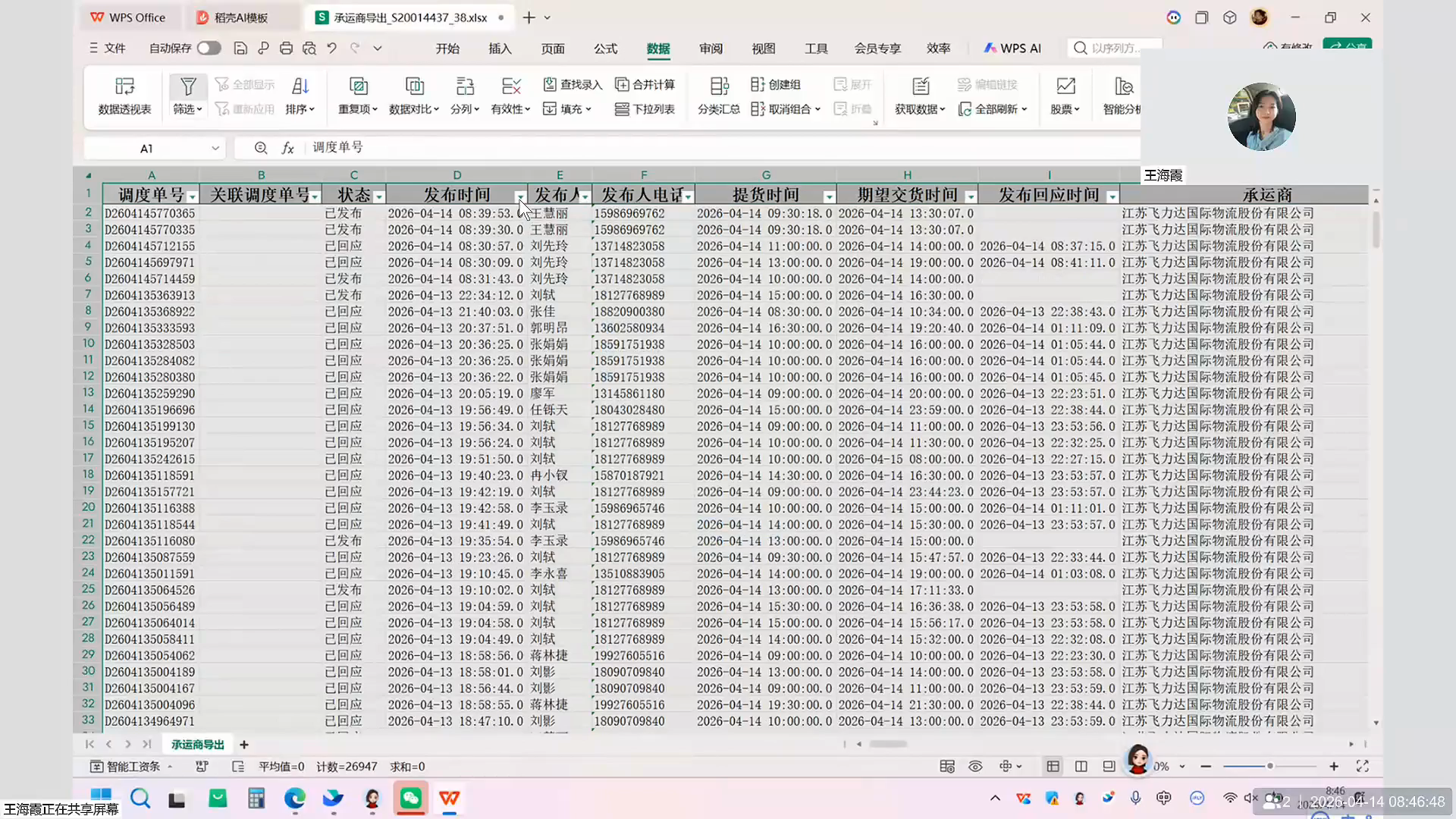
Task: Open the 公式 ribbon tab
Action: [x=605, y=49]
